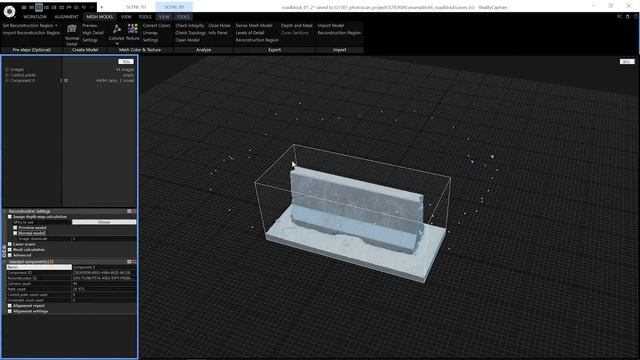The width and height of the screenshot is (640, 360).
Task: Expand Laser scans section
Action: (x=10, y=244)
